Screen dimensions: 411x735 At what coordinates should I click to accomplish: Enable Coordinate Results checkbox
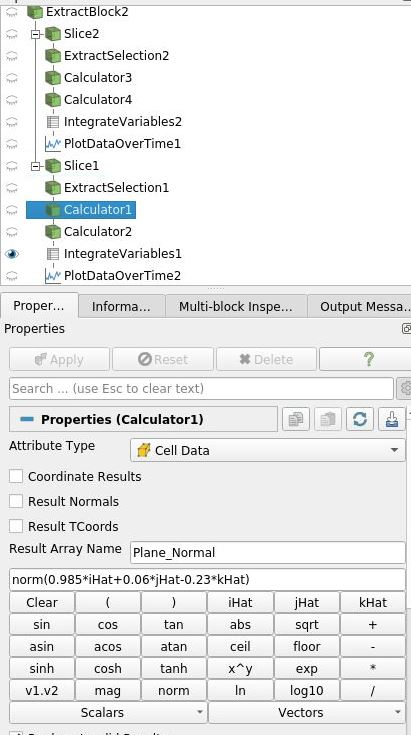point(16,476)
